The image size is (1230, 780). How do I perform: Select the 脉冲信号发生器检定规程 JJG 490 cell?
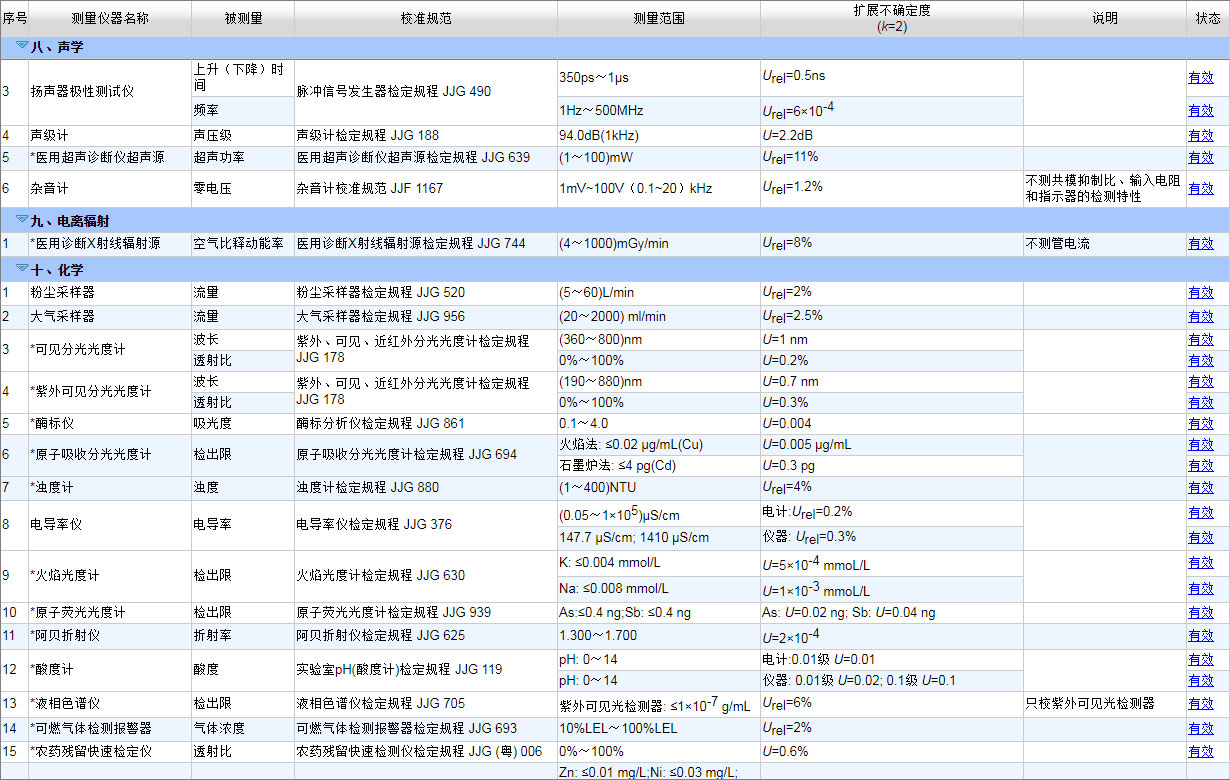pyautogui.click(x=425, y=92)
